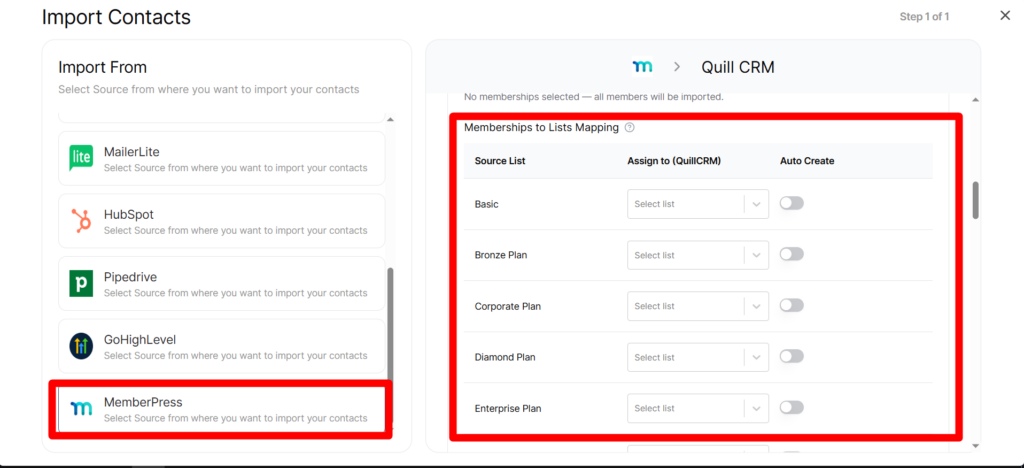
Task: Turn on Auto Create for Diamond Plan
Action: click(x=791, y=356)
